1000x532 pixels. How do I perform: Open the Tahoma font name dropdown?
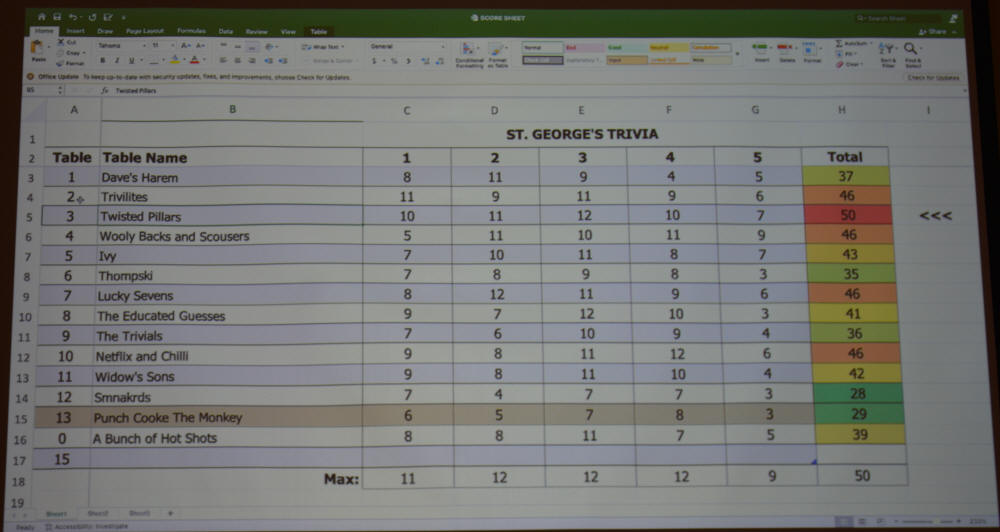(122, 46)
